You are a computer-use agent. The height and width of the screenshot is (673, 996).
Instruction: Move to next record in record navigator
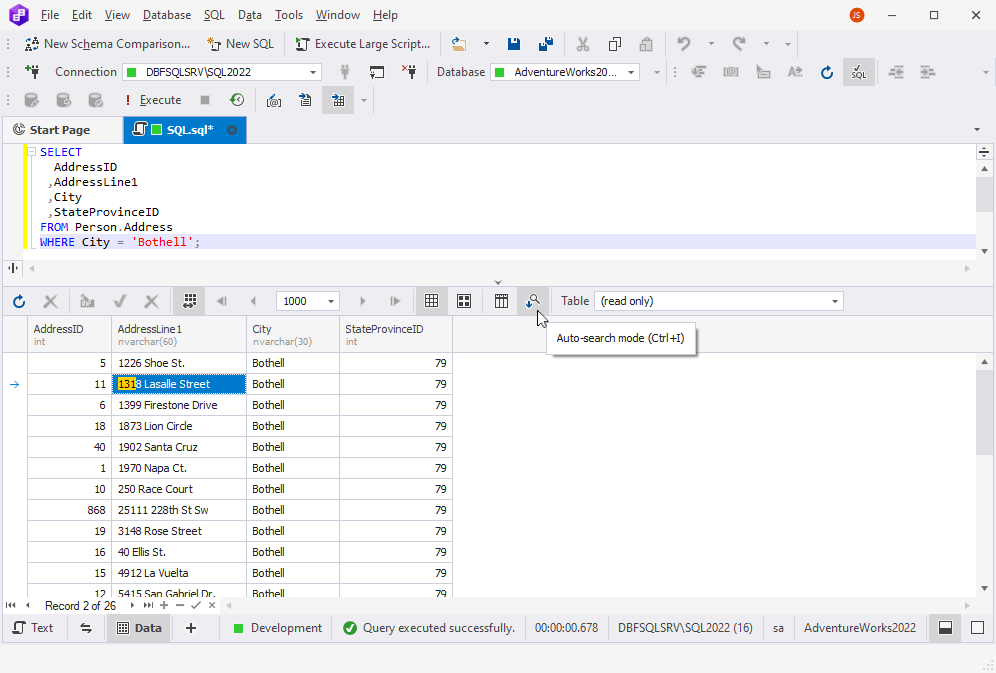(131, 605)
